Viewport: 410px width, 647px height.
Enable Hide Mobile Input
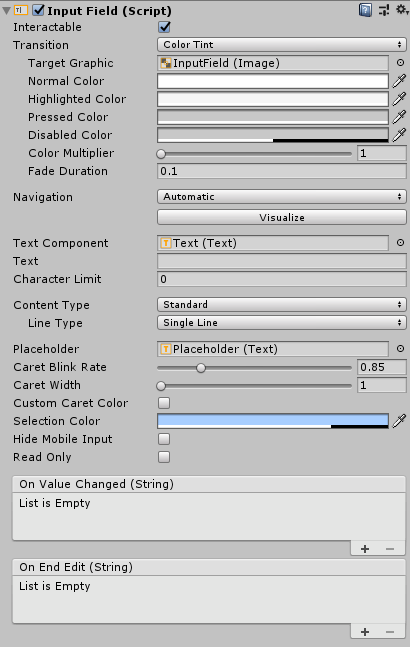[164, 439]
